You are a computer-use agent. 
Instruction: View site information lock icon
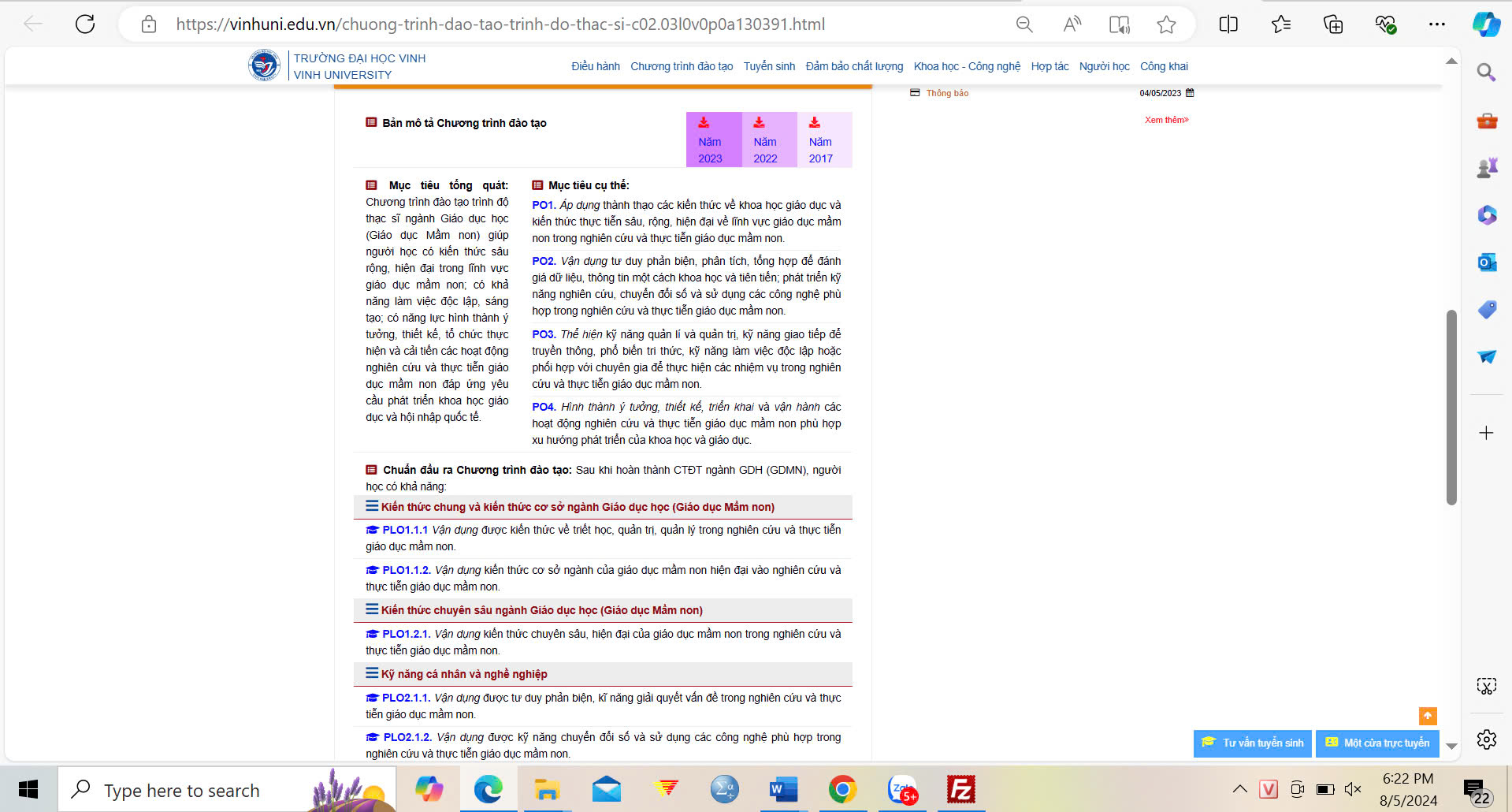click(x=149, y=24)
